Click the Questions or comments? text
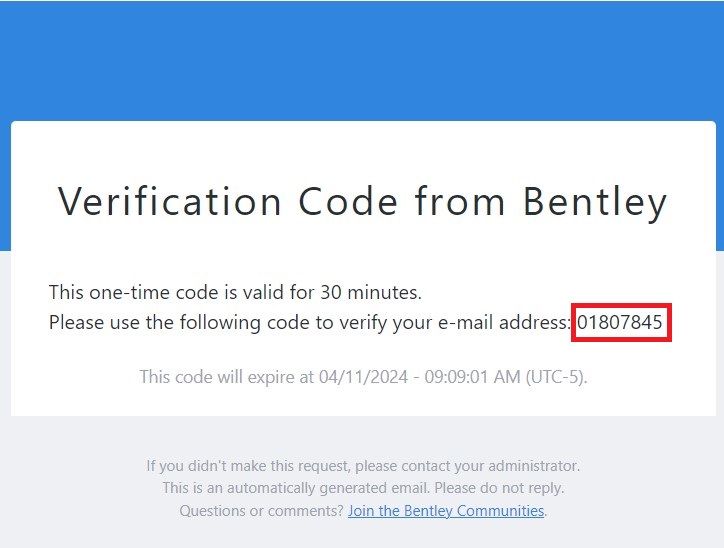Image resolution: width=724 pixels, height=548 pixels. [261, 511]
